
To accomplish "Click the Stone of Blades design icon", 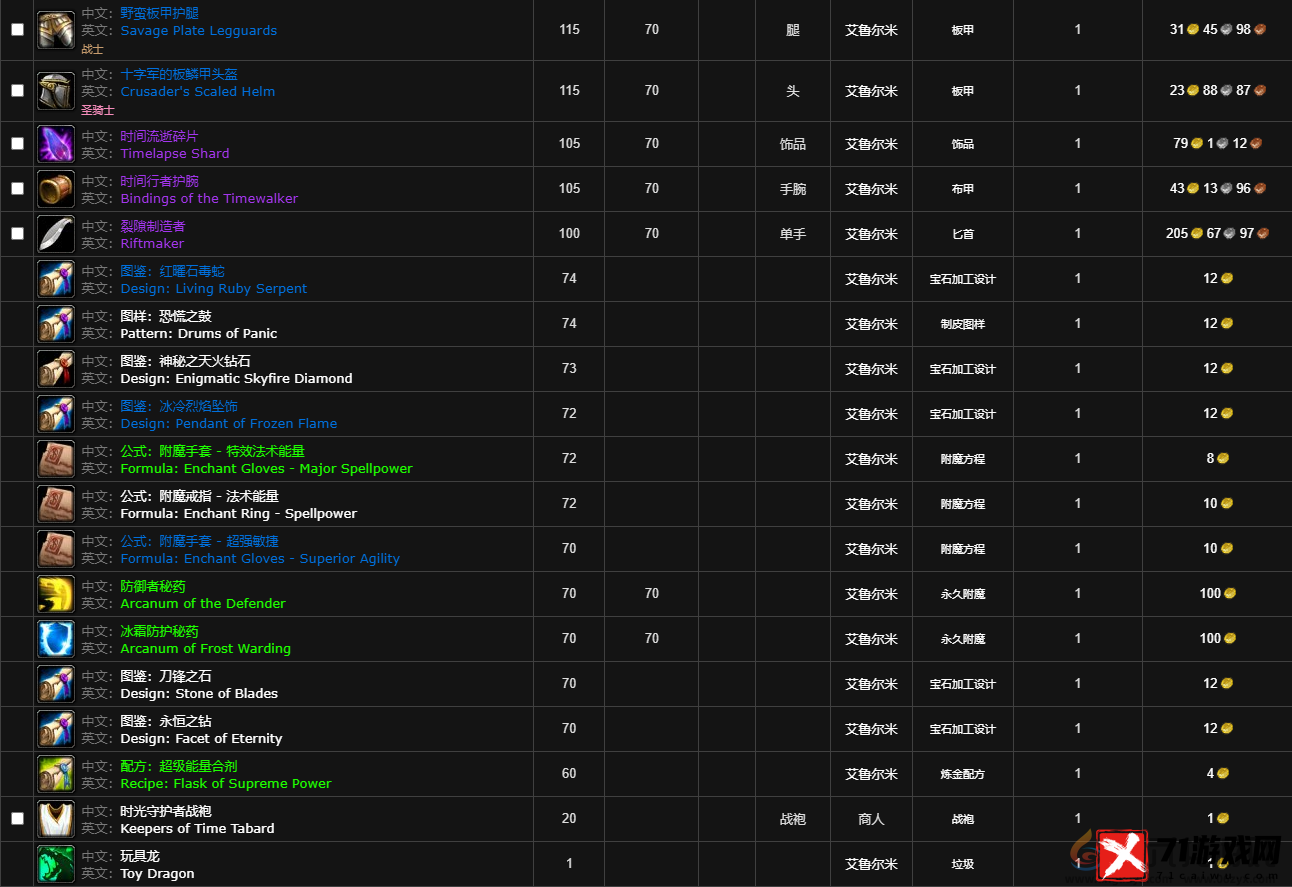I will [56, 684].
